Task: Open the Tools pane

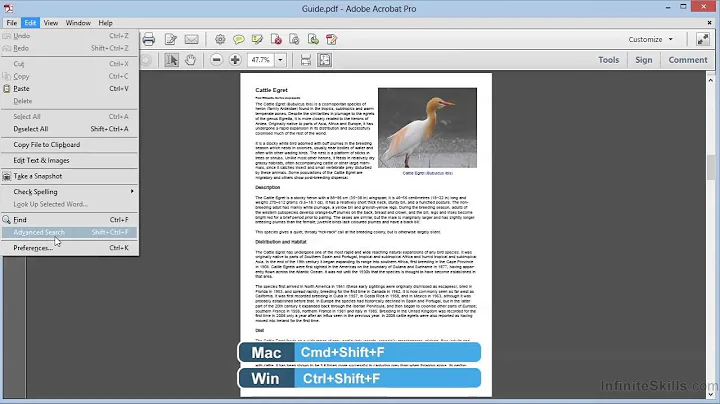Action: click(x=608, y=60)
